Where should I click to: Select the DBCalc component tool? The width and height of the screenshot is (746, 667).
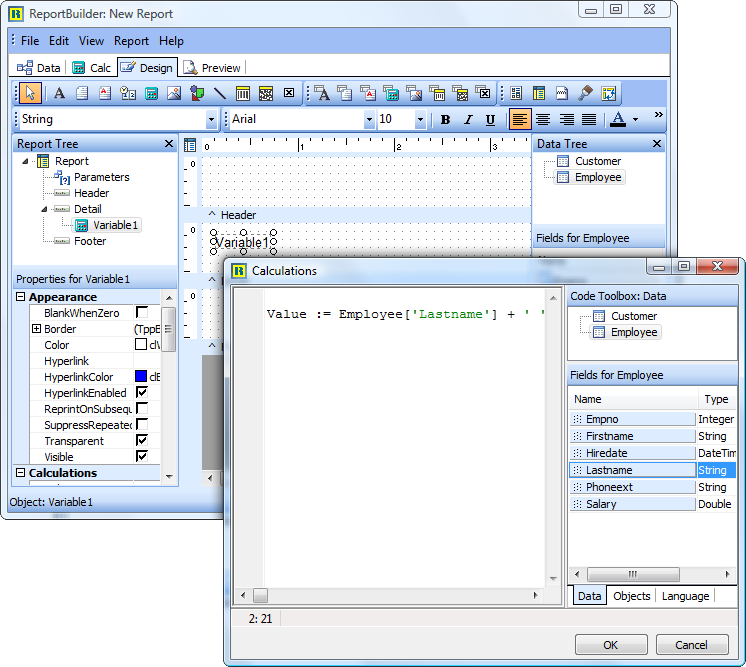[391, 93]
